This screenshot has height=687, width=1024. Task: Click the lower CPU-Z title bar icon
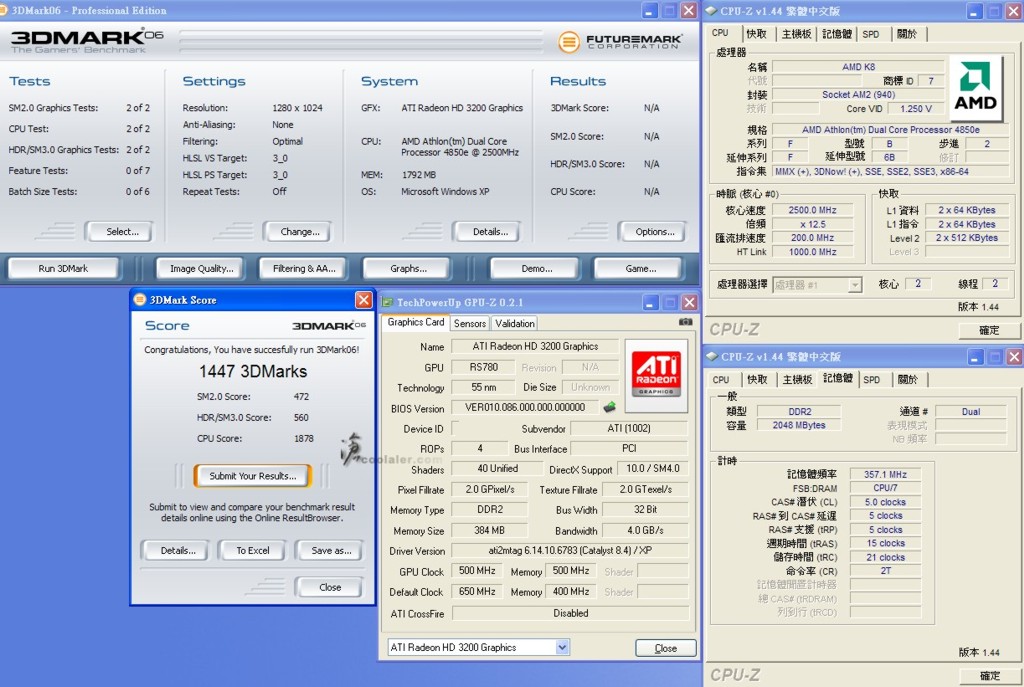712,357
